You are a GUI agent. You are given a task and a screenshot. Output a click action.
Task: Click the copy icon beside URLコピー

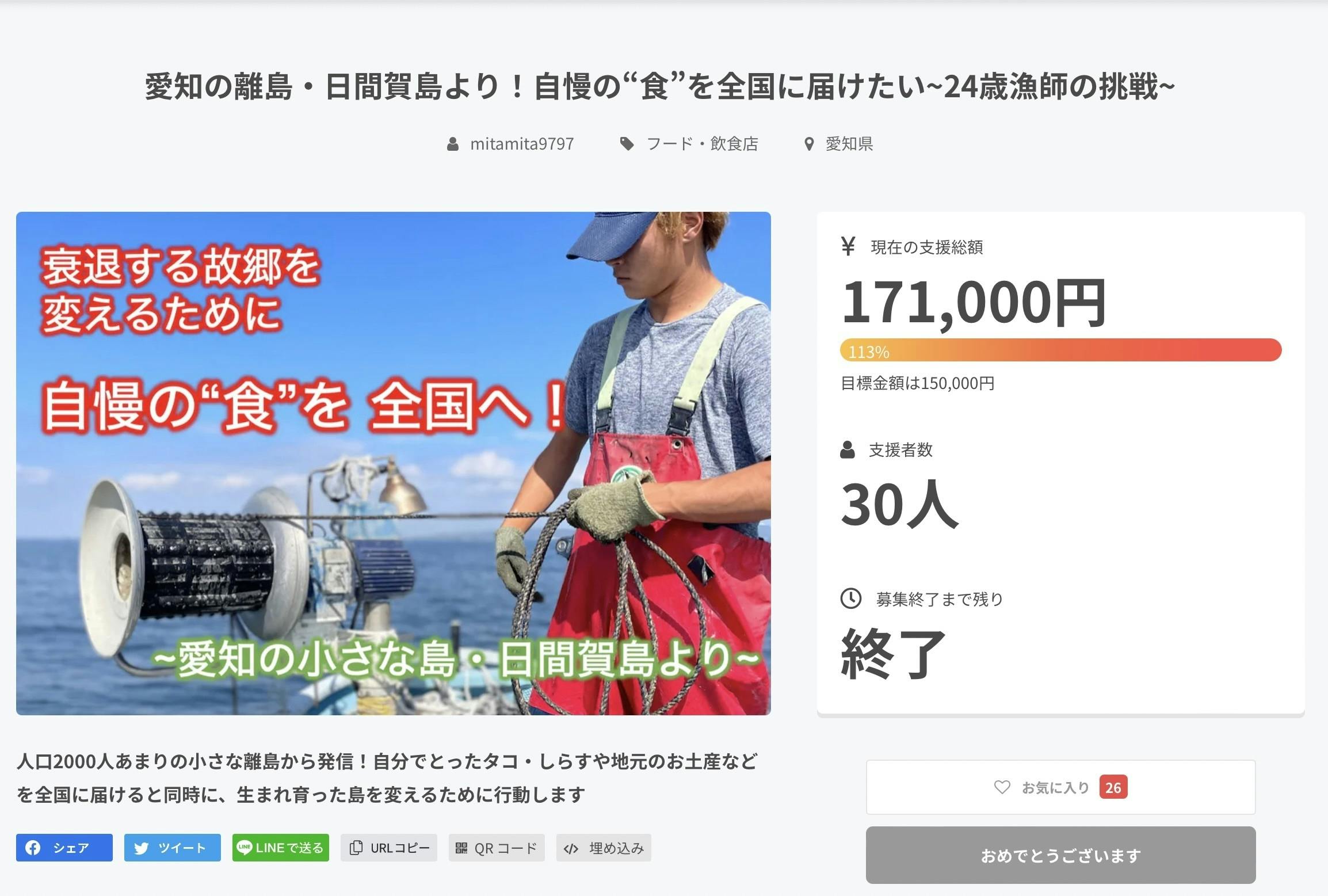click(x=356, y=848)
